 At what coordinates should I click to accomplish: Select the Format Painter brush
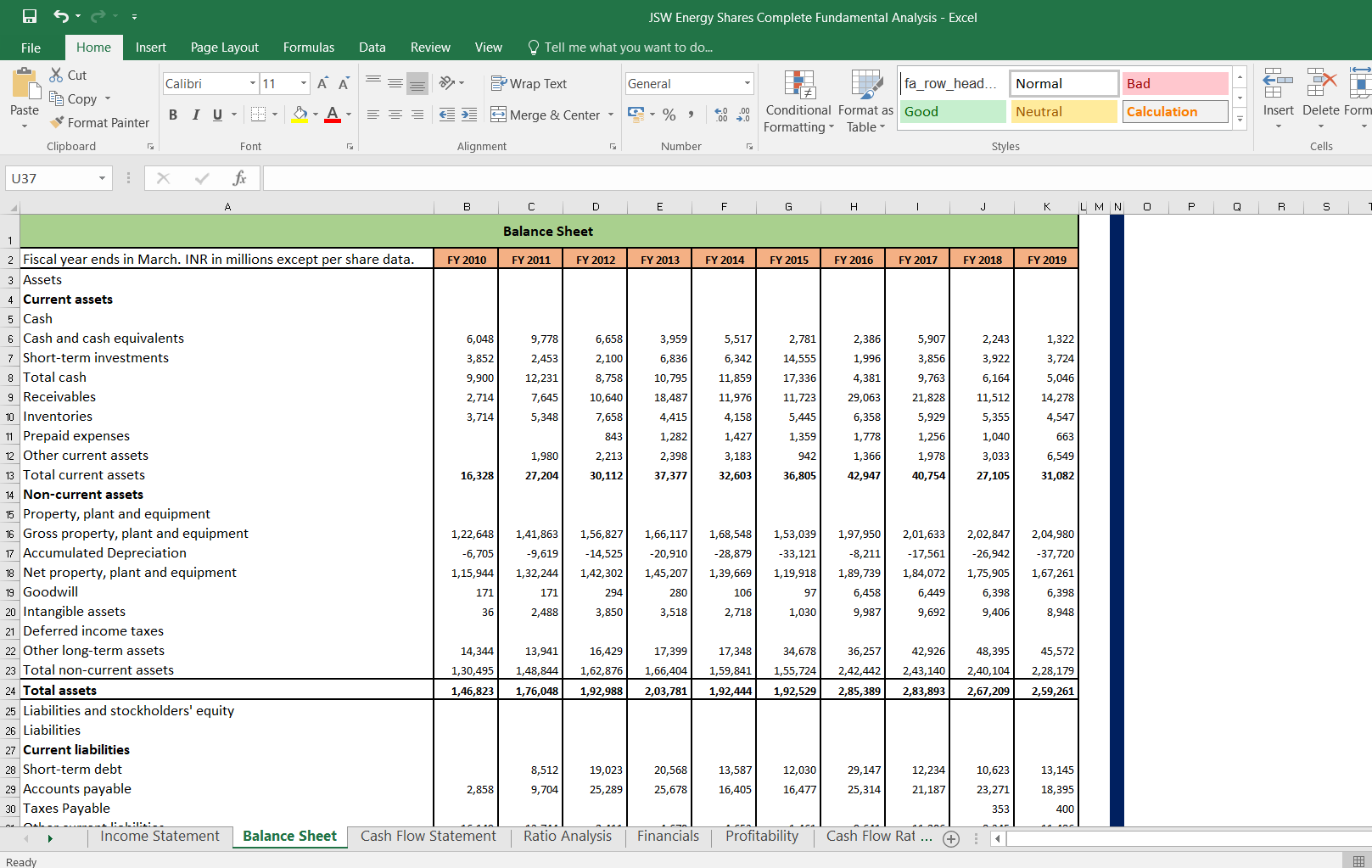pyautogui.click(x=57, y=122)
